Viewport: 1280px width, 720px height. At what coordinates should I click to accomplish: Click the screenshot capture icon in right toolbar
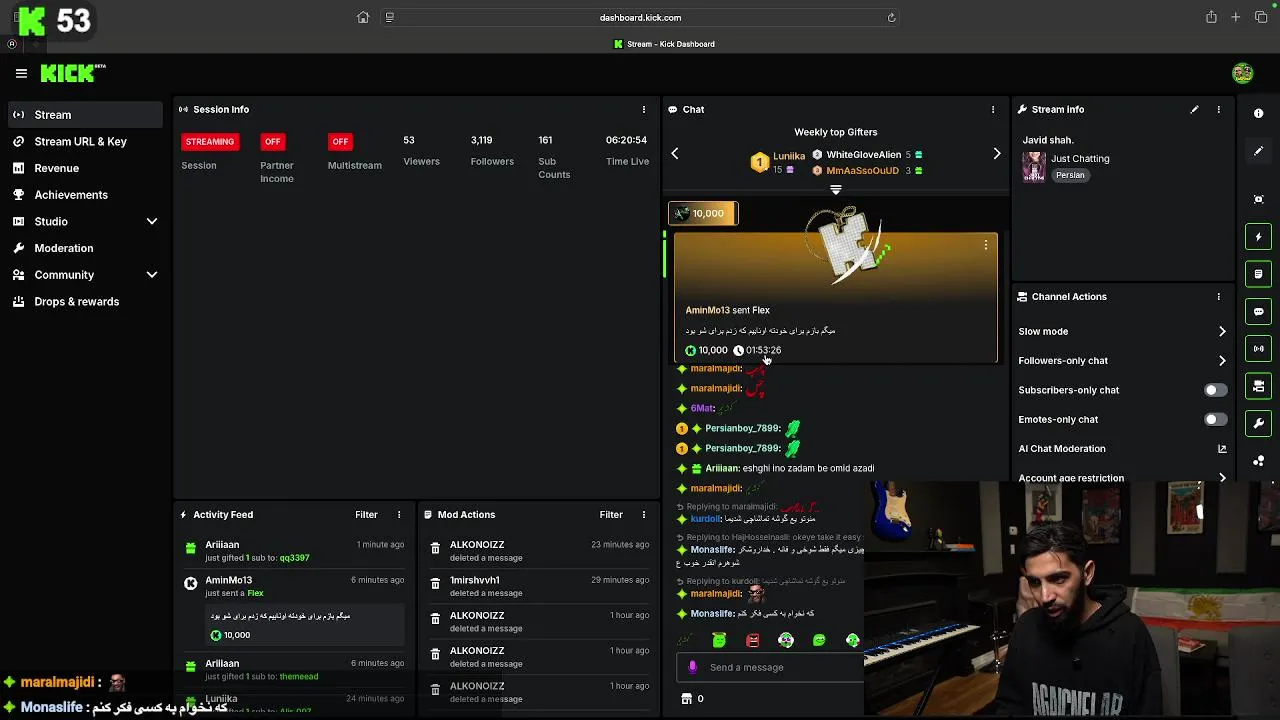pos(1259,200)
